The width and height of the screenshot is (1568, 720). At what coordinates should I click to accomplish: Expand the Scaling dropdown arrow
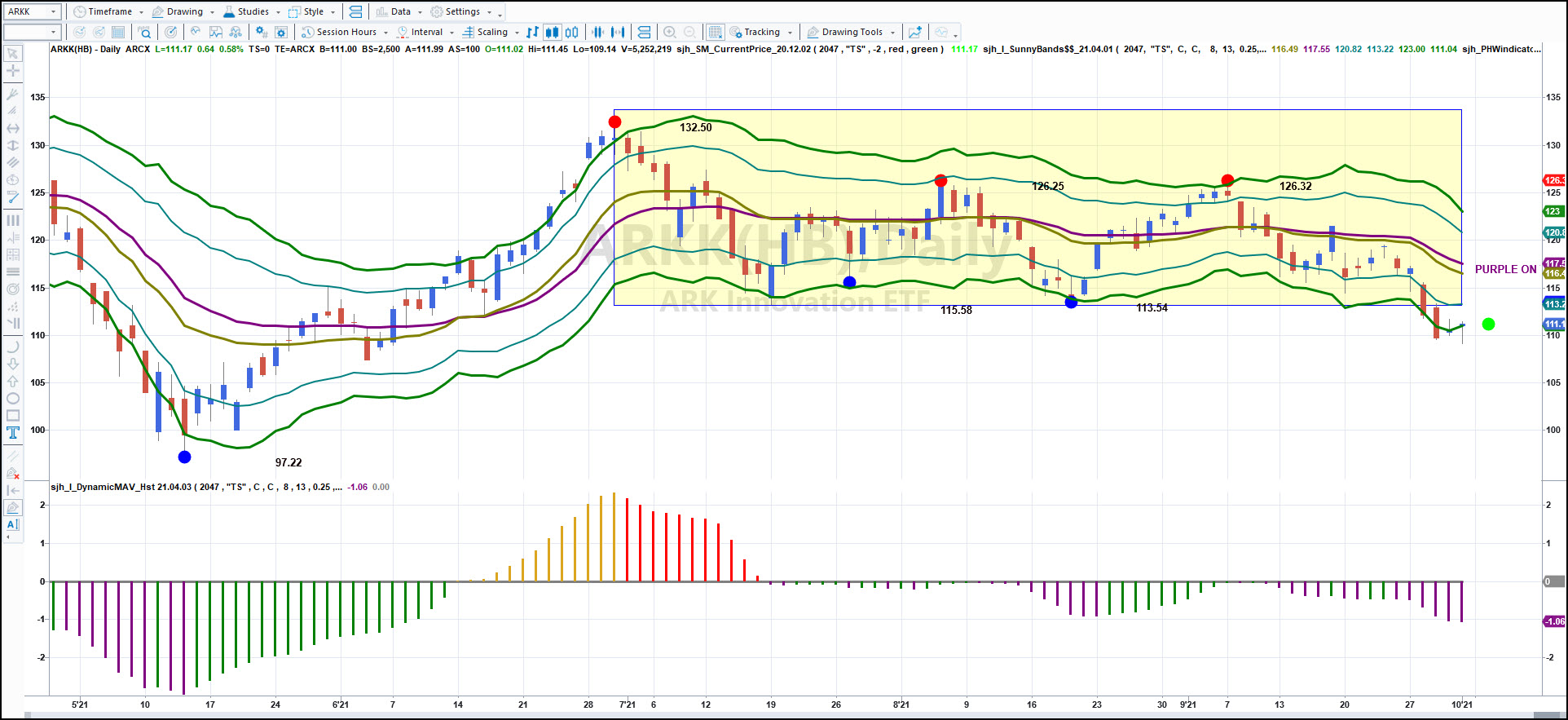tap(517, 33)
